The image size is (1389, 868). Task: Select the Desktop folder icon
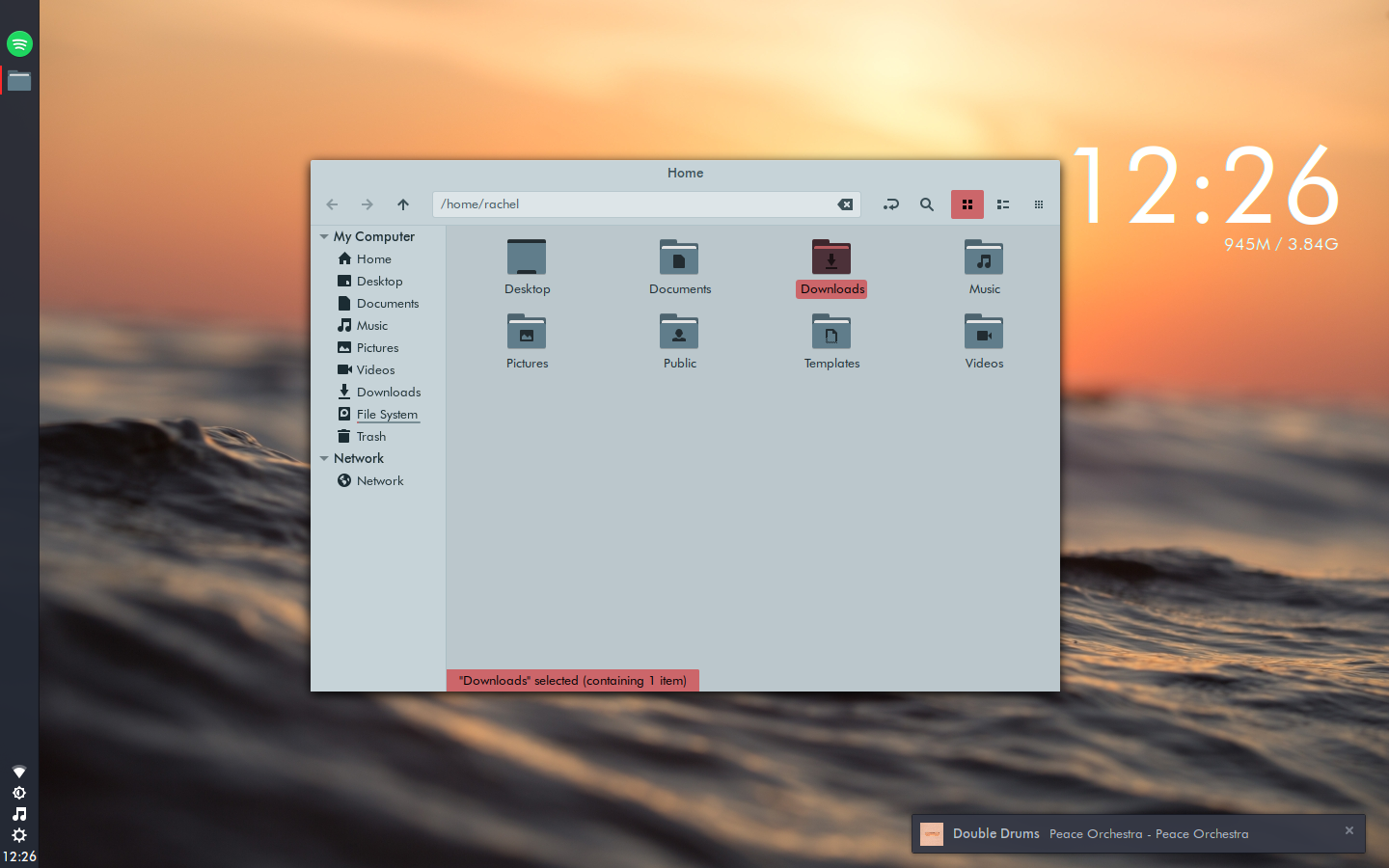click(x=527, y=258)
